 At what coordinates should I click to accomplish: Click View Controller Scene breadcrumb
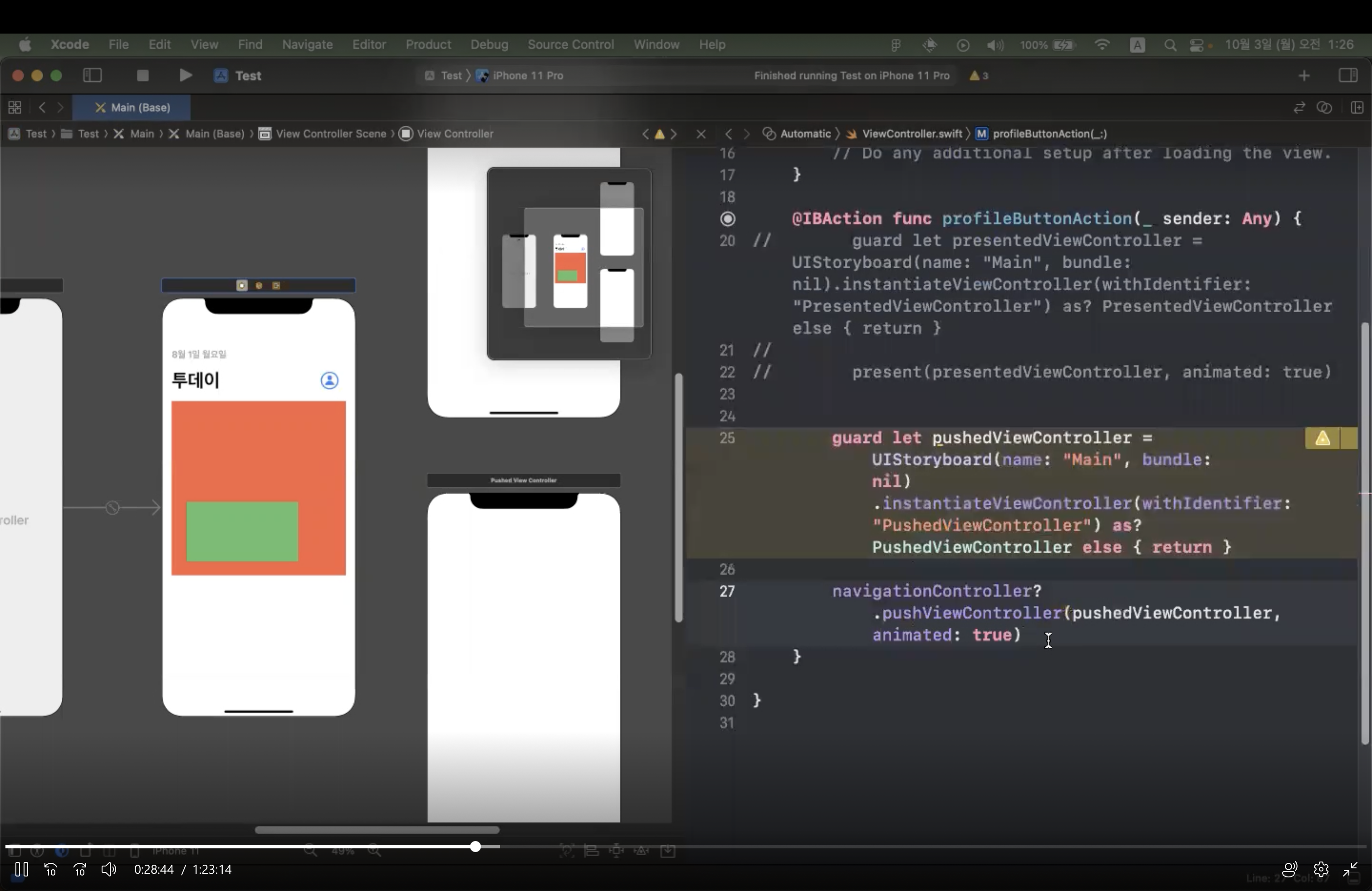(330, 134)
